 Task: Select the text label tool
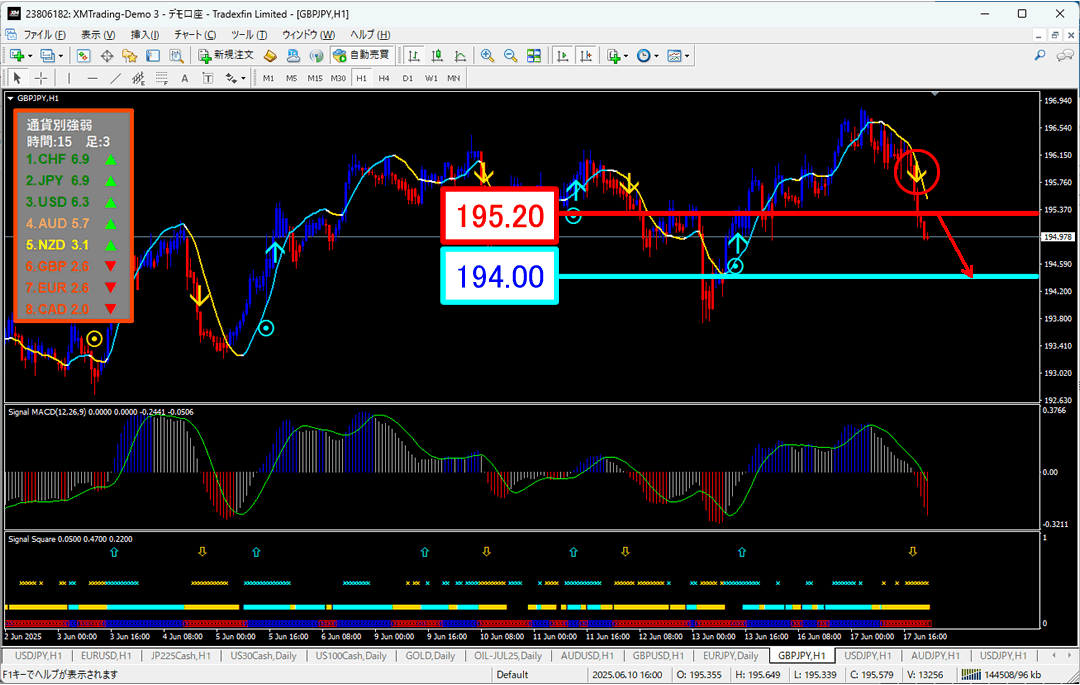click(207, 78)
